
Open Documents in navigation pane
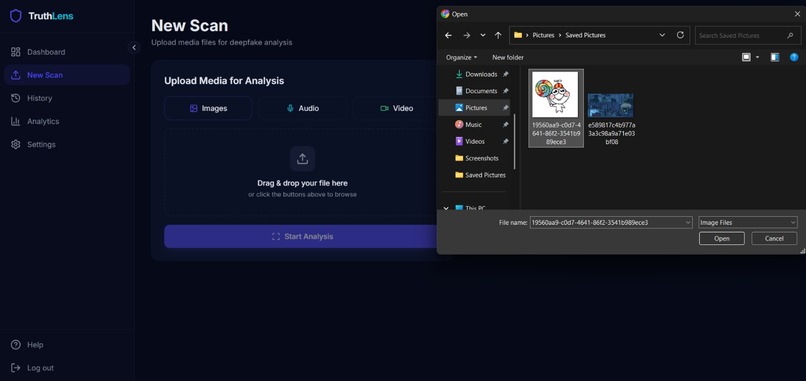(x=481, y=91)
